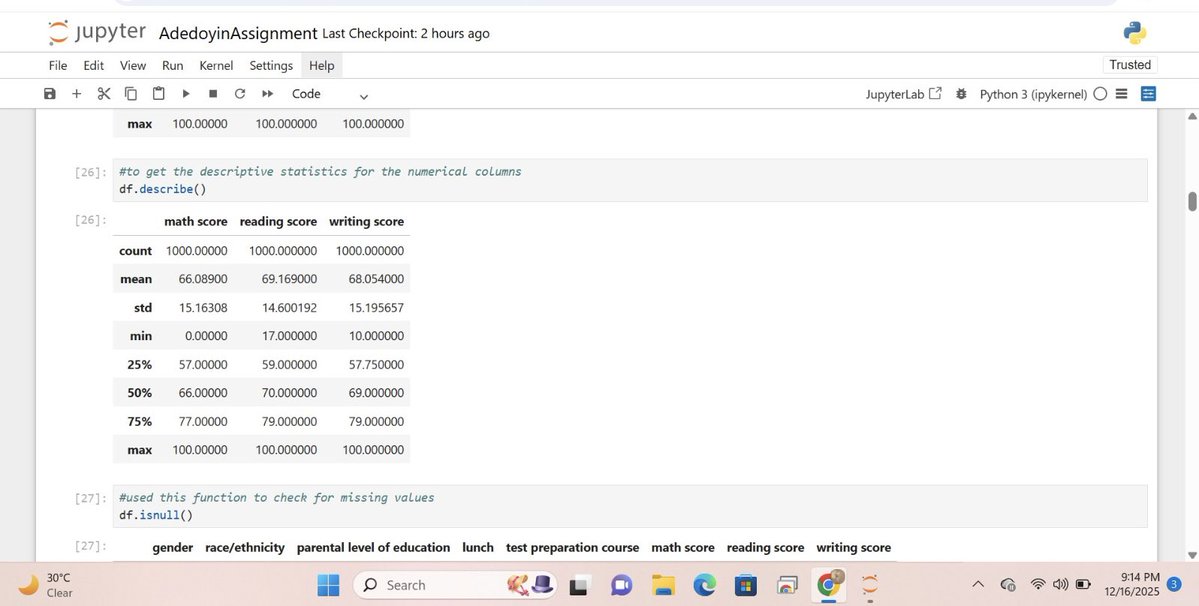Click the scroll up arrow of the notebook
This screenshot has height=606, width=1199.
(1191, 116)
